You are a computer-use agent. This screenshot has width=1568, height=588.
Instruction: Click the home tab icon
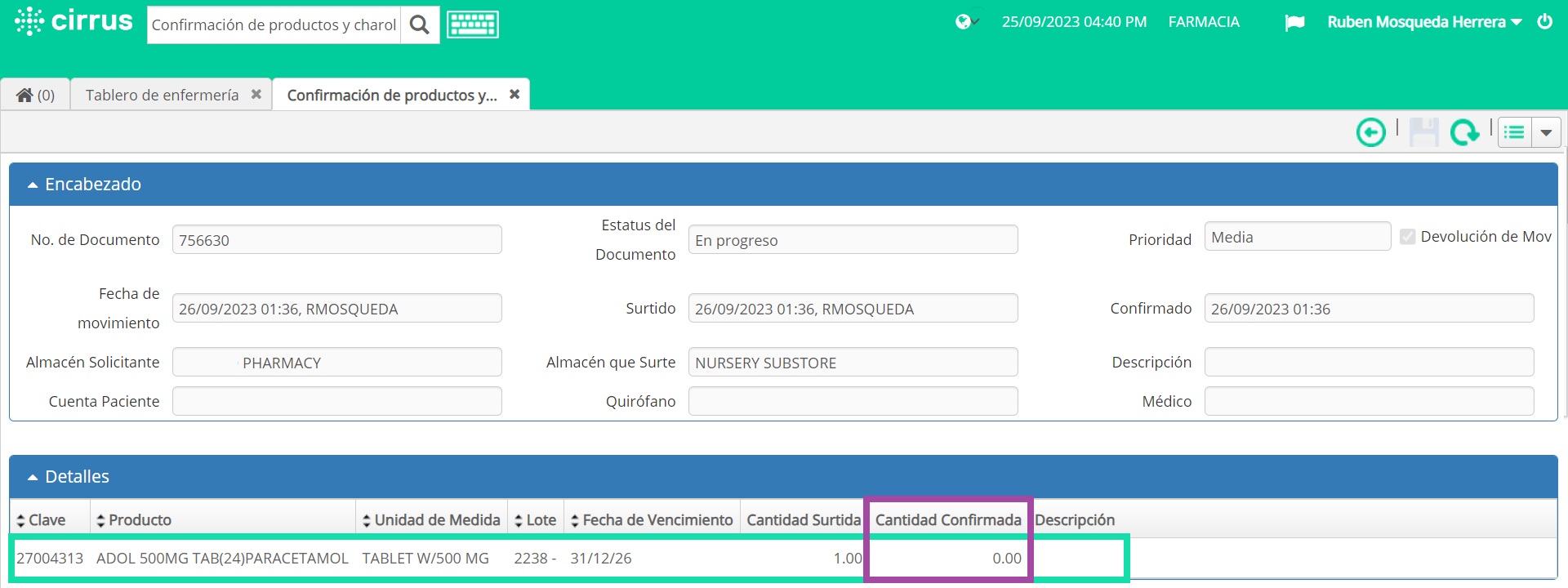coord(25,96)
